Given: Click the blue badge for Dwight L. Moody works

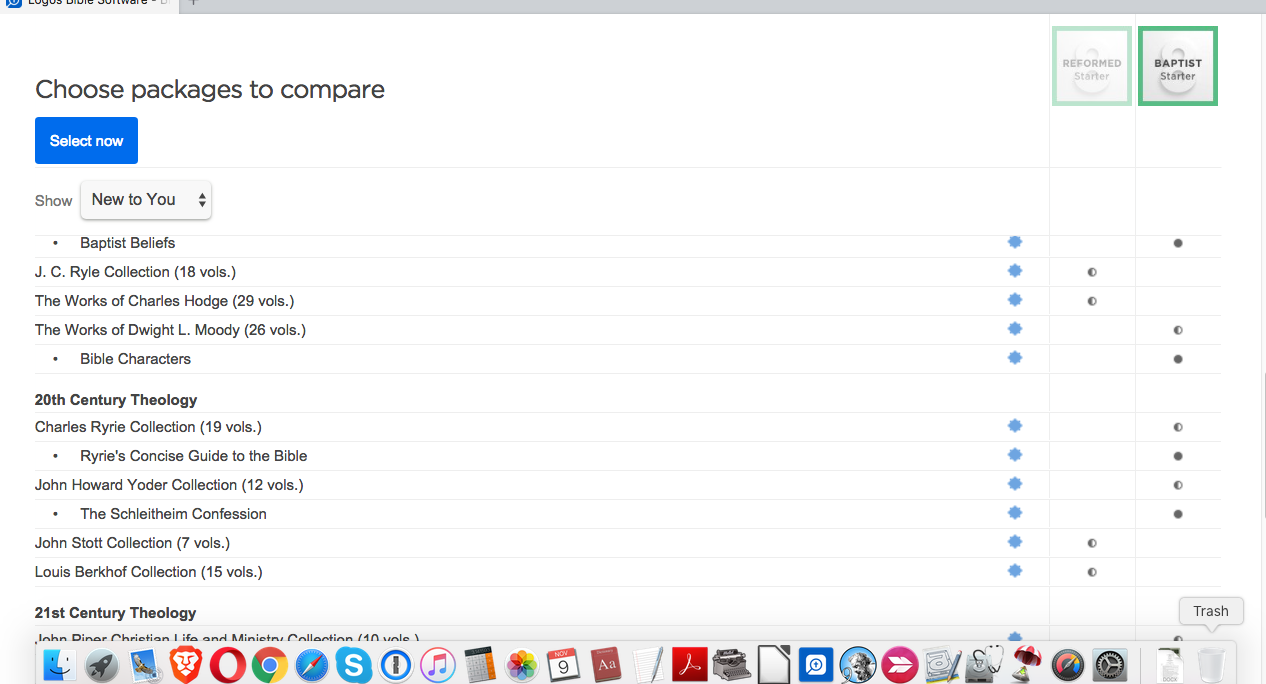Looking at the screenshot, I should [x=1015, y=329].
